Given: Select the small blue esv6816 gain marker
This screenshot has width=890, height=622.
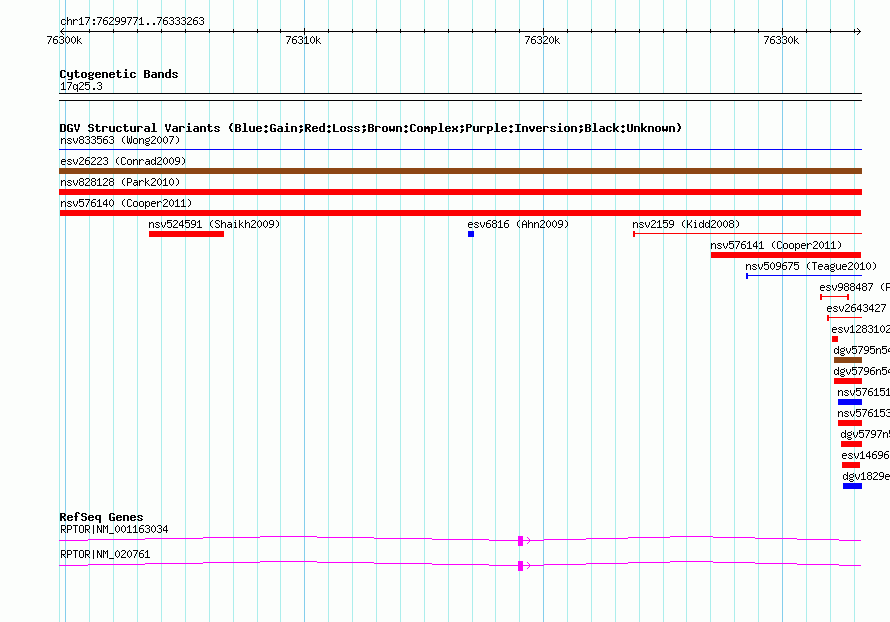Looking at the screenshot, I should click(x=471, y=234).
